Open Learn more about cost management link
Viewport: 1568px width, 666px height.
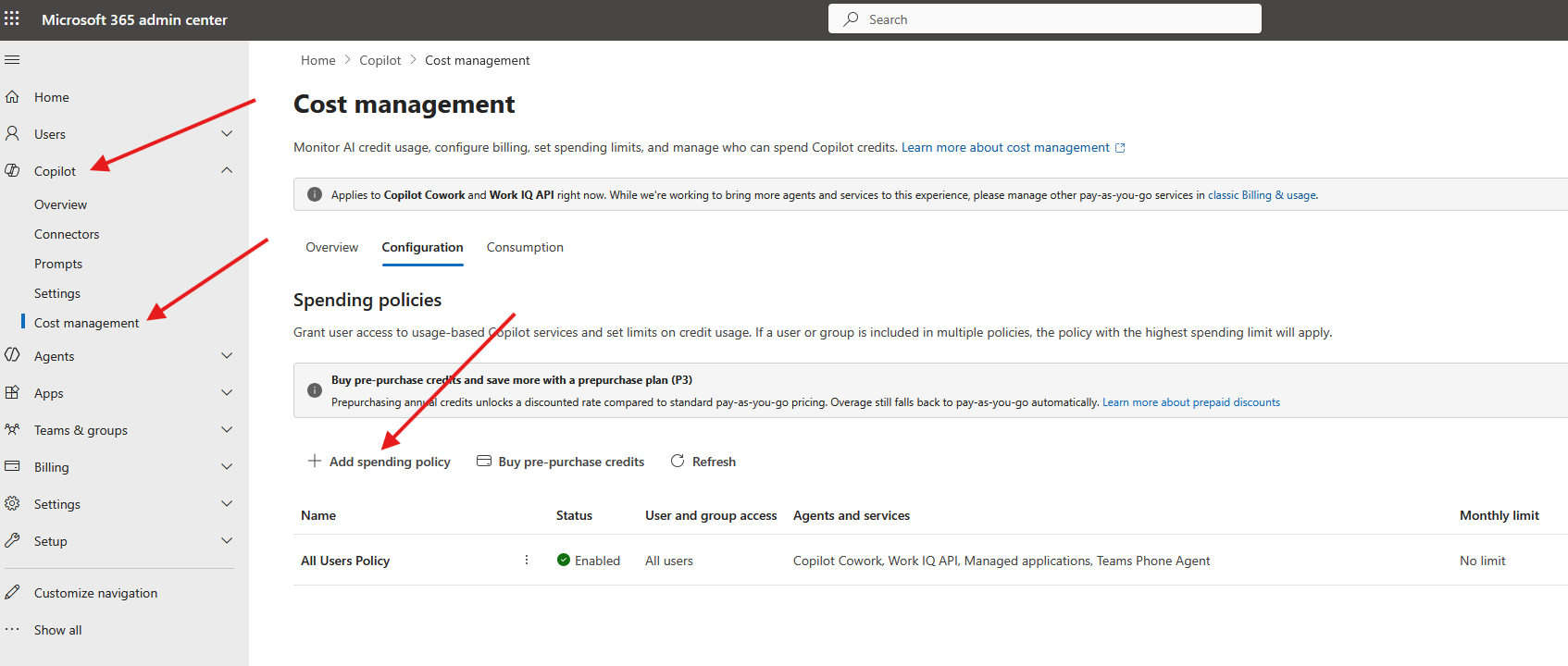(1013, 147)
